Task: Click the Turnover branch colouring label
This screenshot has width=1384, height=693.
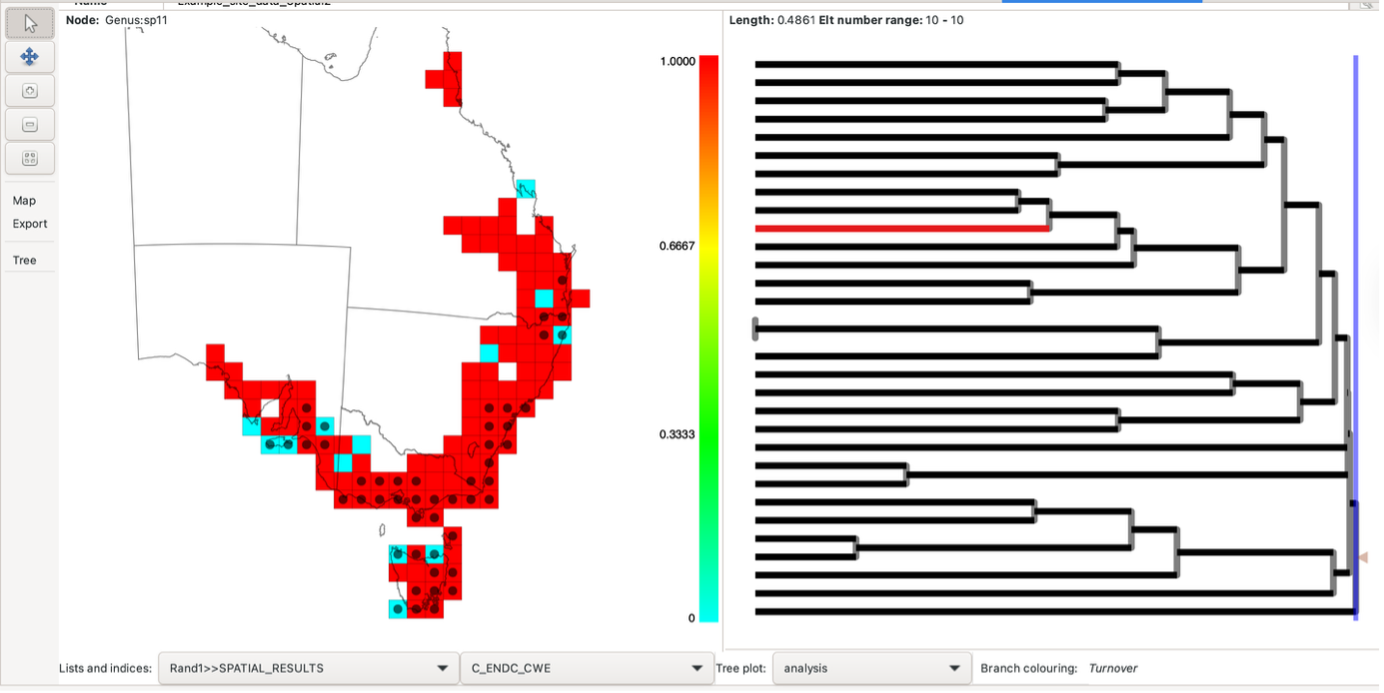Action: point(1112,668)
